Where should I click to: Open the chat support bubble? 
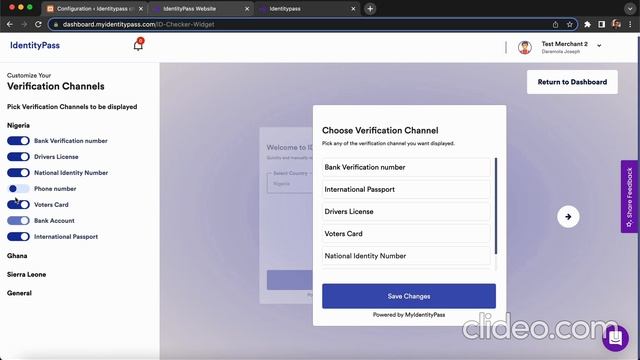coord(615,338)
